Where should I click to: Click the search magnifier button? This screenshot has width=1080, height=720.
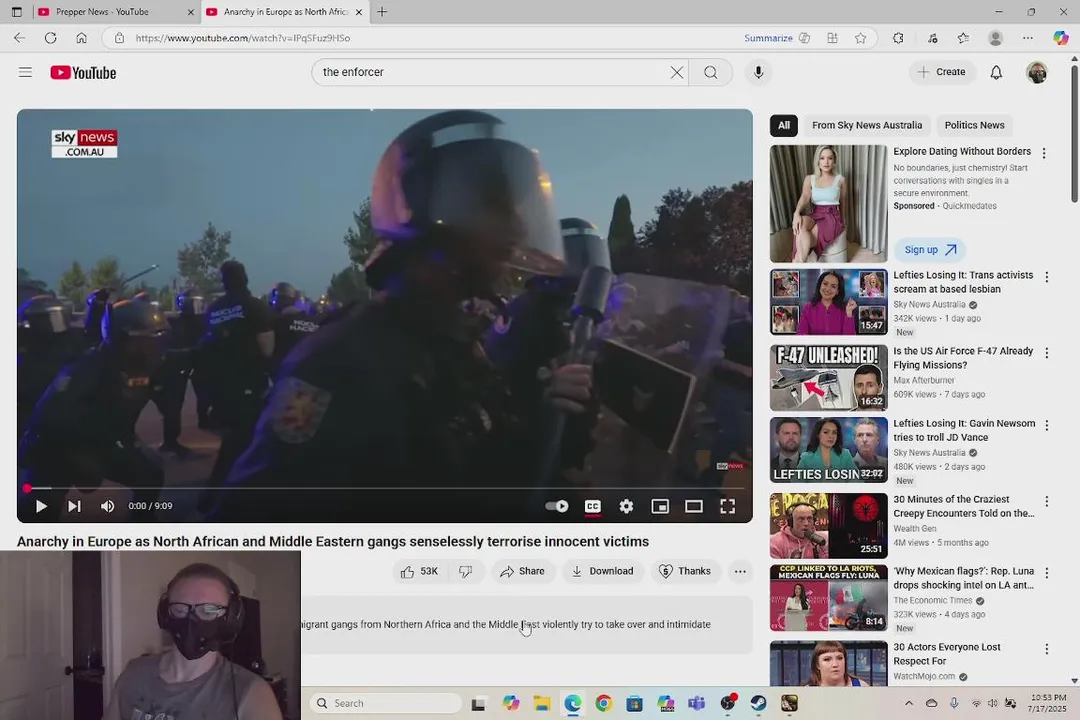coord(711,72)
